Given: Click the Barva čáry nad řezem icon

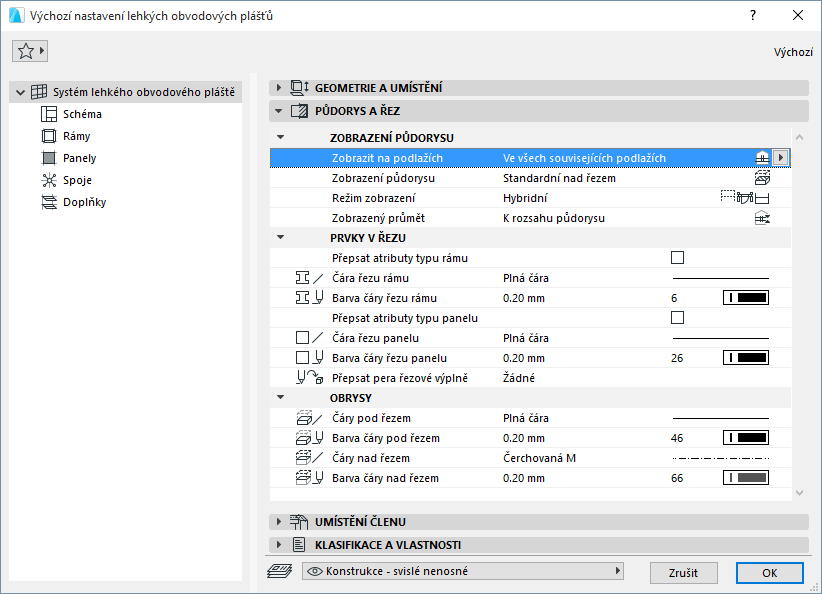Looking at the screenshot, I should coord(309,478).
